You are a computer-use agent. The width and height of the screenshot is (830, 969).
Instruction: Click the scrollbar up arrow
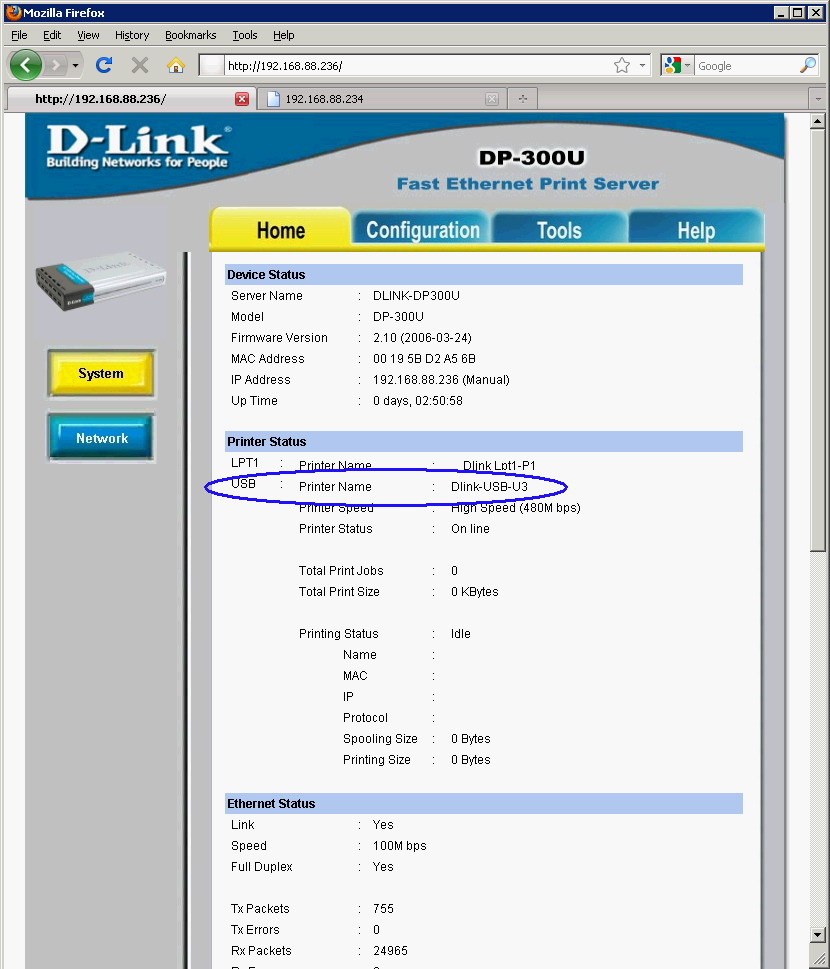818,121
